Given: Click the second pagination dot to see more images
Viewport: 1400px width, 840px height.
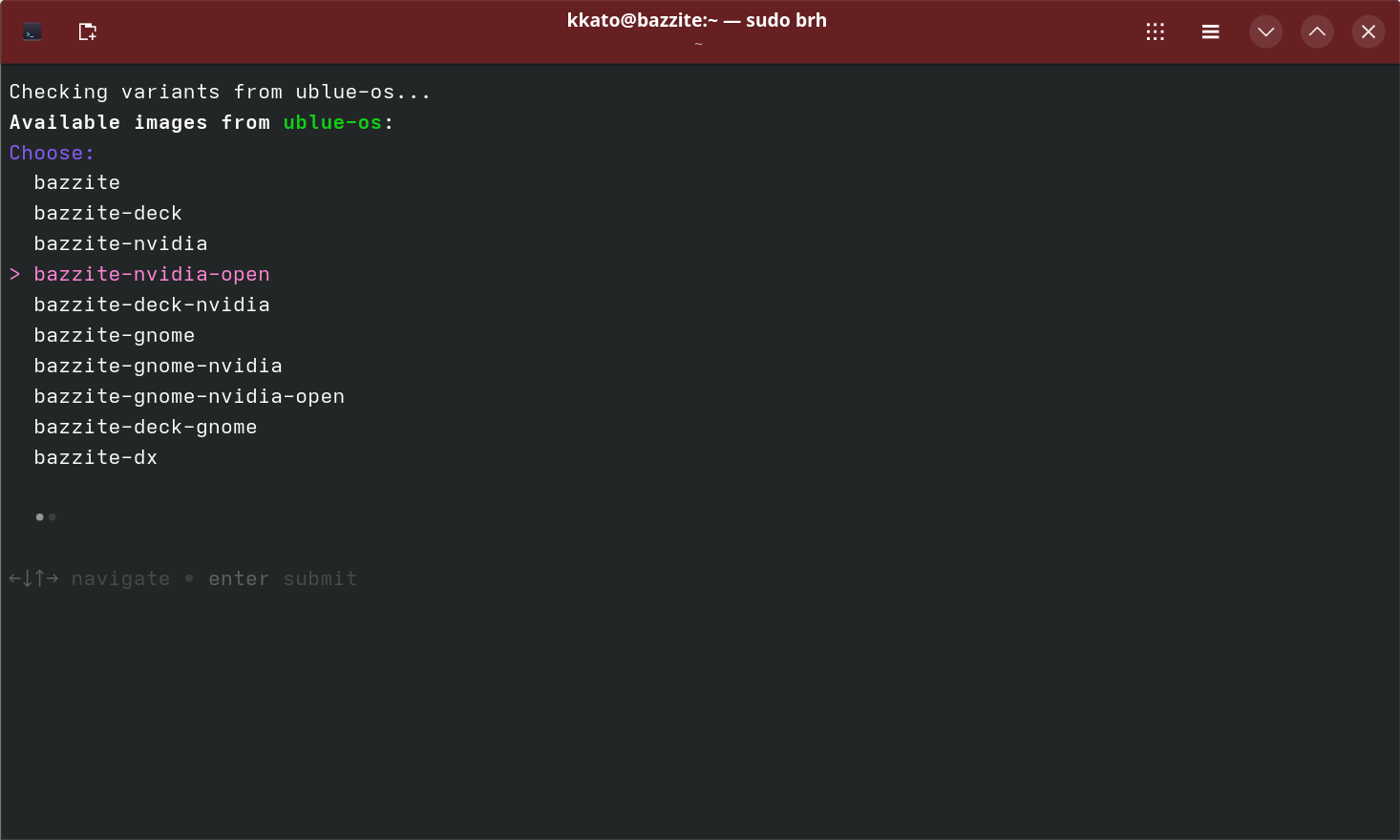Looking at the screenshot, I should pos(52,517).
